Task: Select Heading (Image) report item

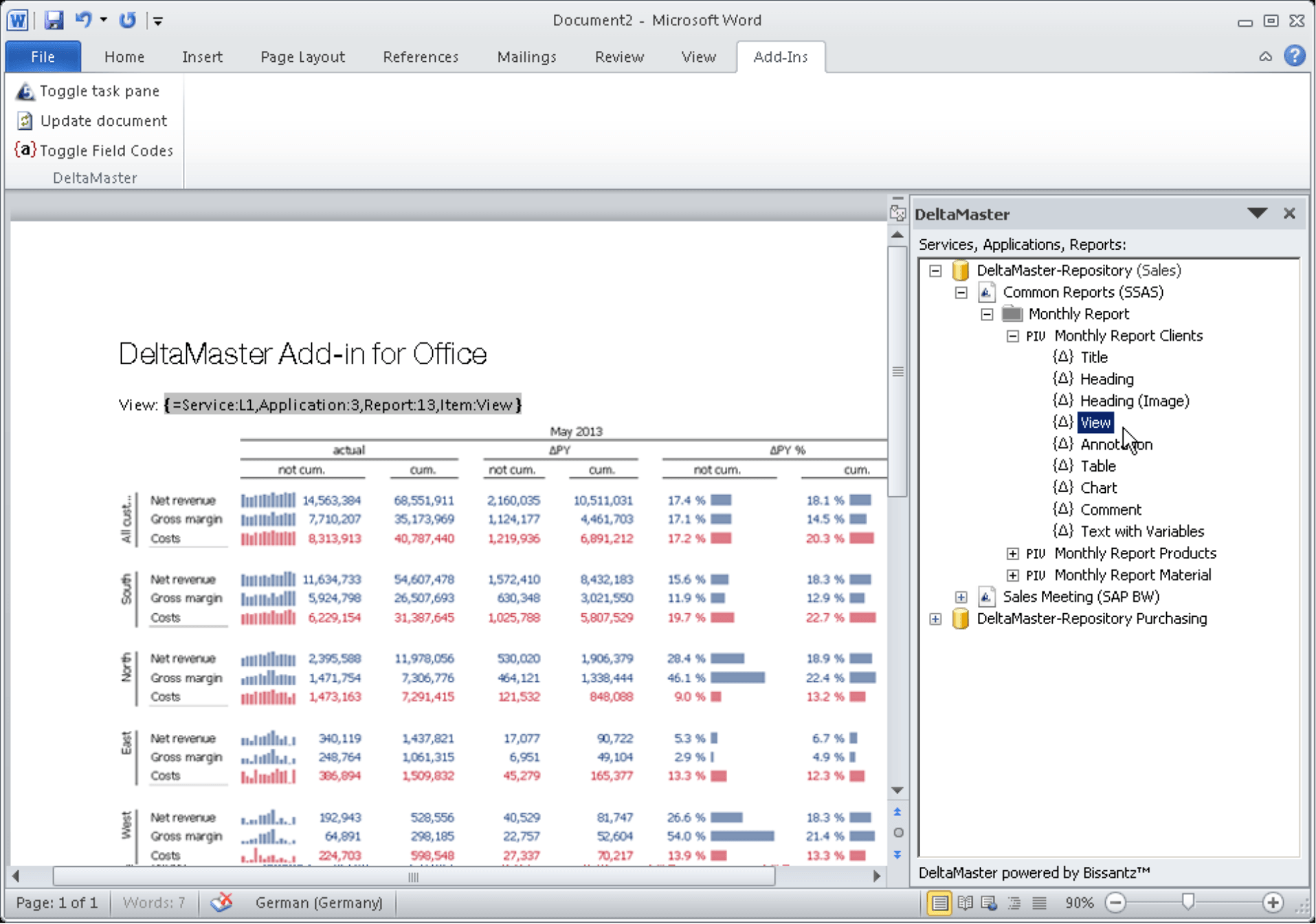Action: point(1135,401)
